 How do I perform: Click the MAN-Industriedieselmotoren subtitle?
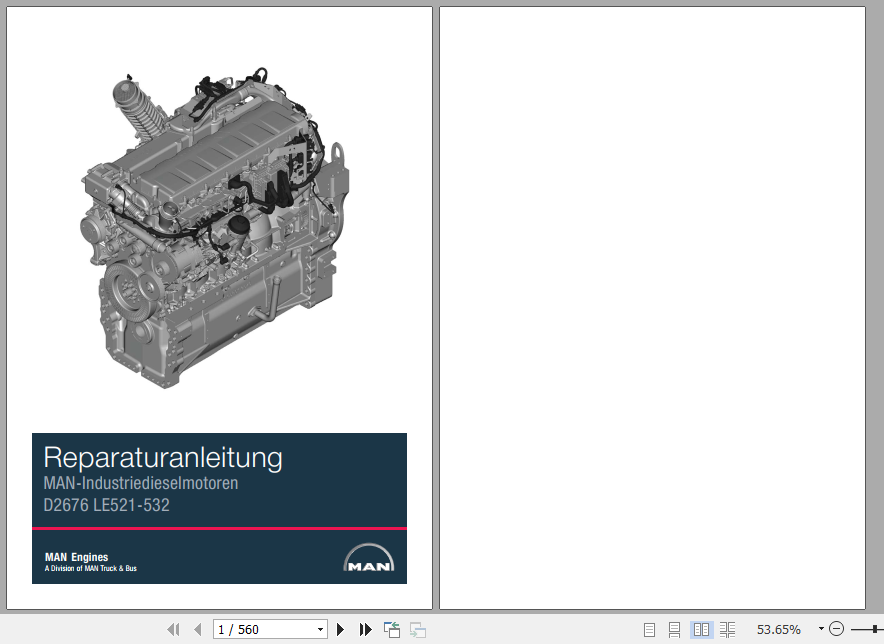(141, 483)
